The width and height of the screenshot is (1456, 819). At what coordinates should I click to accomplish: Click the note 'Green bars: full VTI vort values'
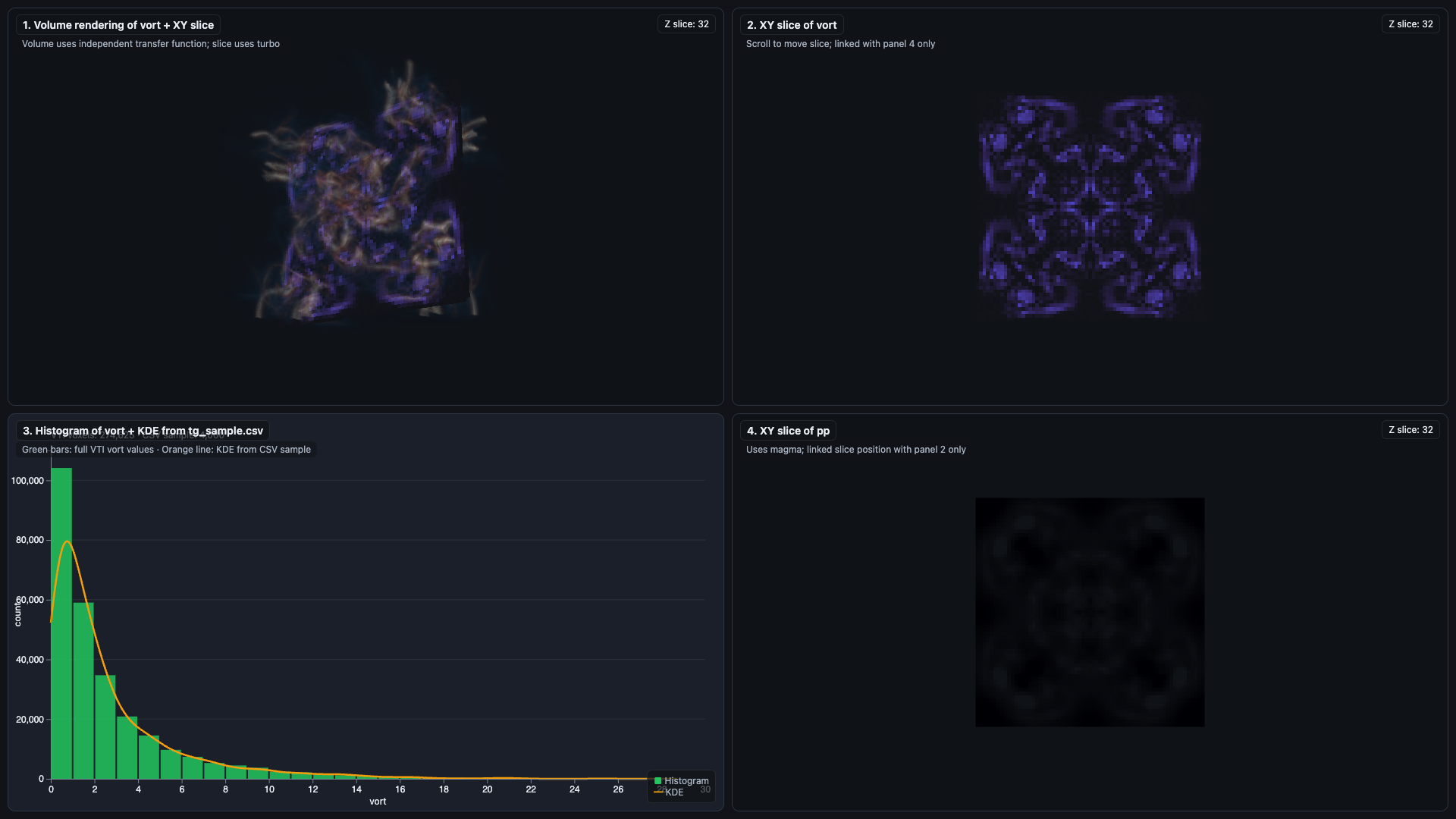coord(88,450)
